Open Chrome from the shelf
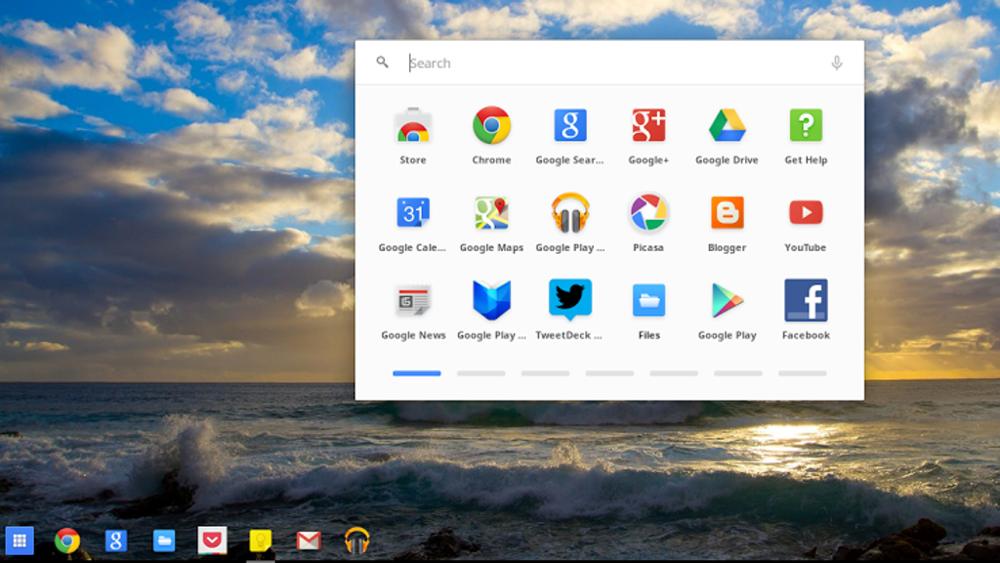Screen dimensions: 1000x563 (x=67, y=541)
